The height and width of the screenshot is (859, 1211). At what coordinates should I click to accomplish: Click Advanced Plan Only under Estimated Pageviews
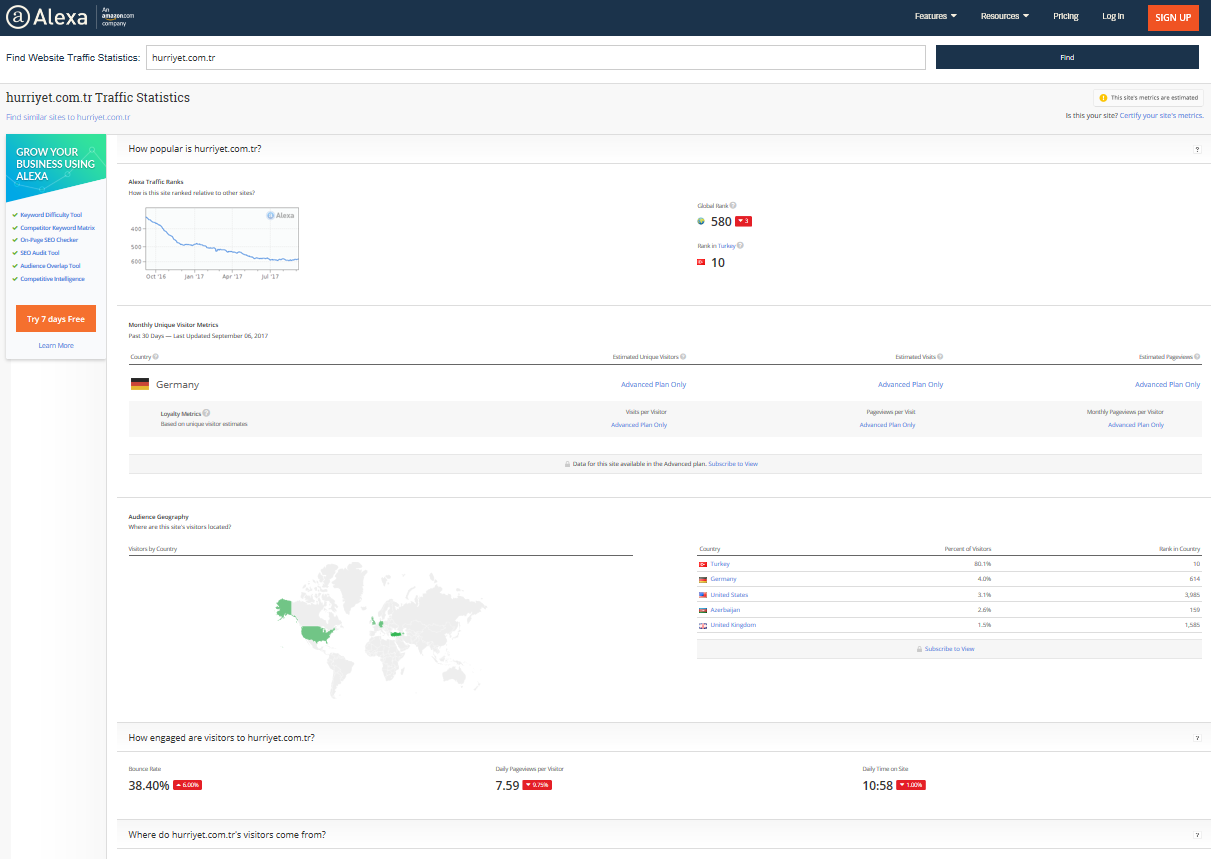(1168, 385)
